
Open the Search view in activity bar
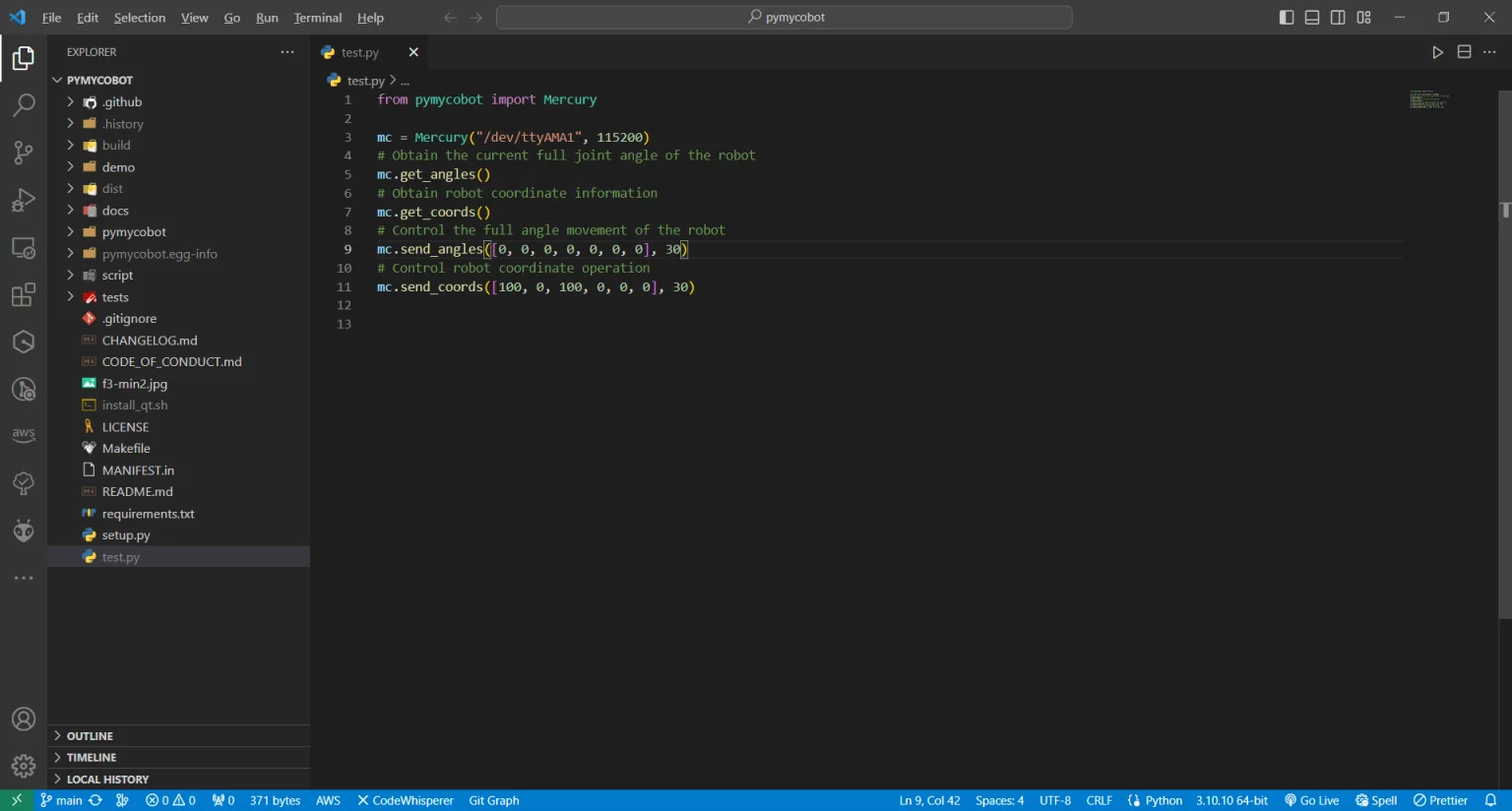pyautogui.click(x=24, y=105)
